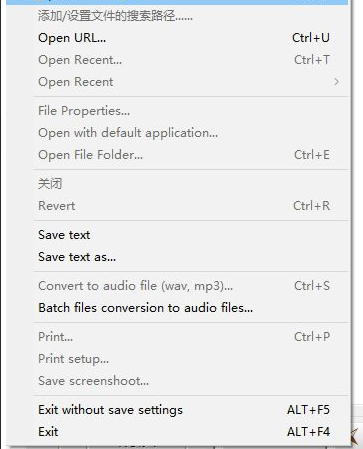Click the highlighted top menu item
363x449 pixels.
pos(177,2)
